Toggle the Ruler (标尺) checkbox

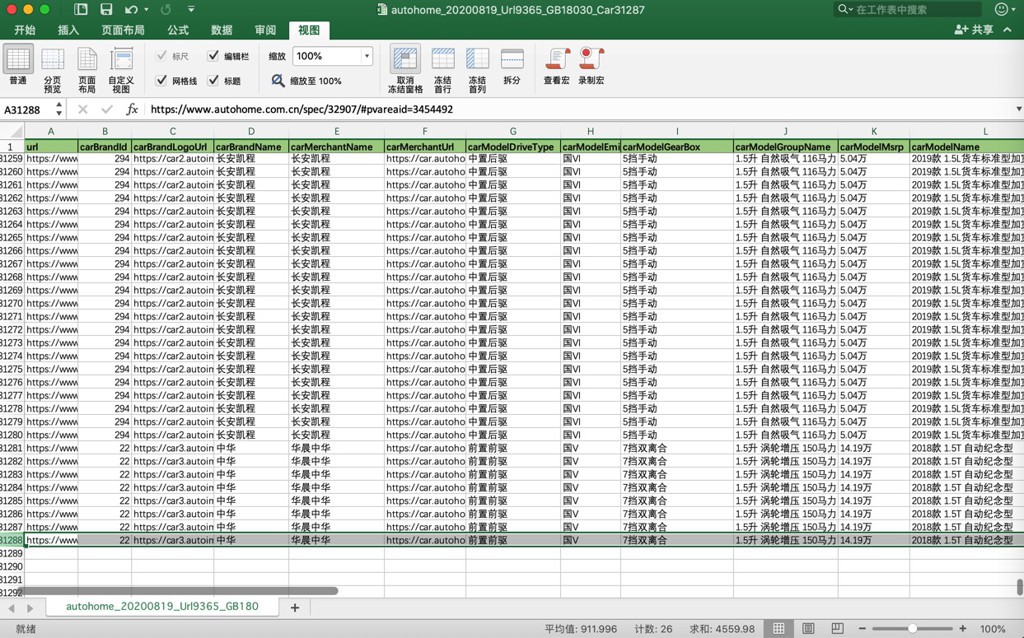[x=161, y=56]
